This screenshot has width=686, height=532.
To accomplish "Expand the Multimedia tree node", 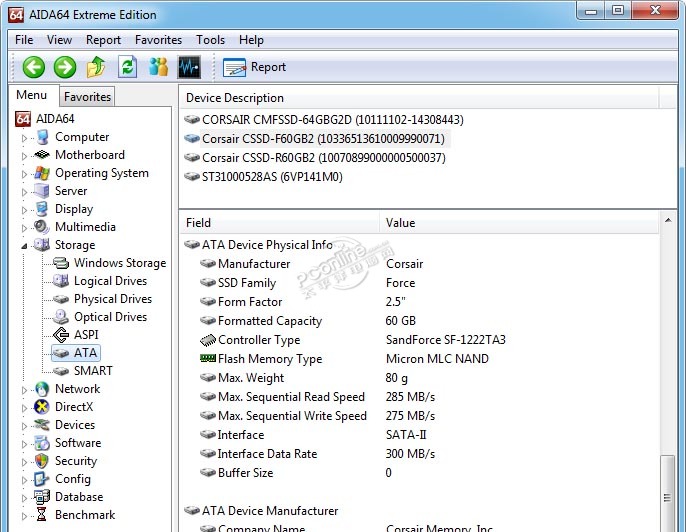I will [24, 228].
